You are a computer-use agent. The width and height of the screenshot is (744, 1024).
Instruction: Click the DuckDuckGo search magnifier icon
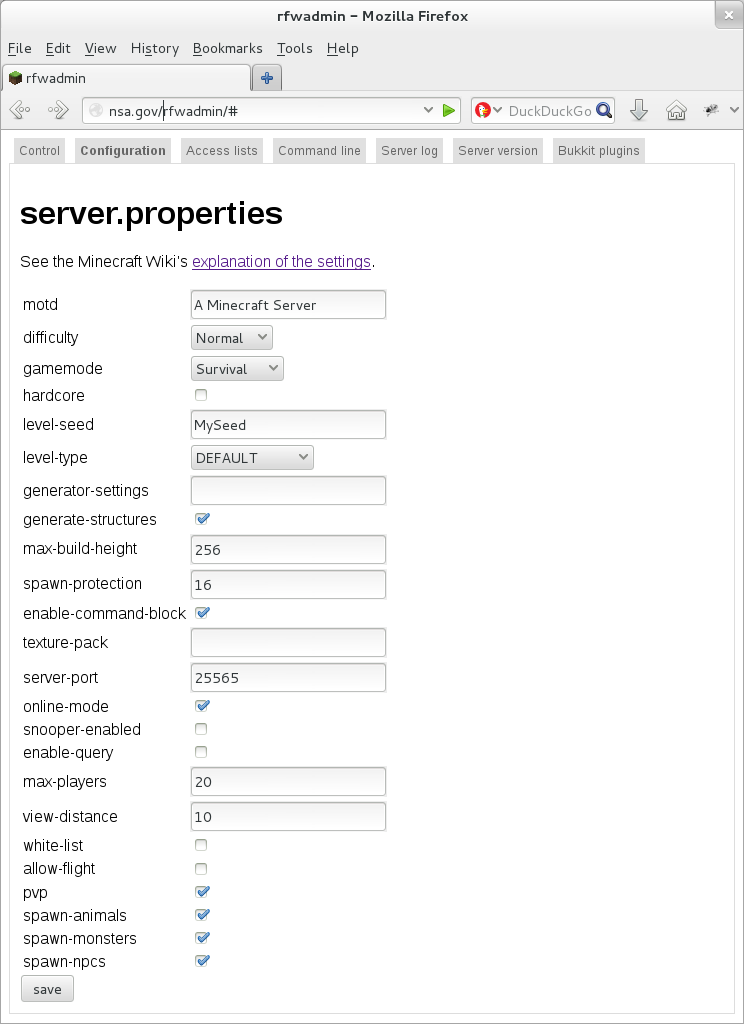pyautogui.click(x=604, y=110)
